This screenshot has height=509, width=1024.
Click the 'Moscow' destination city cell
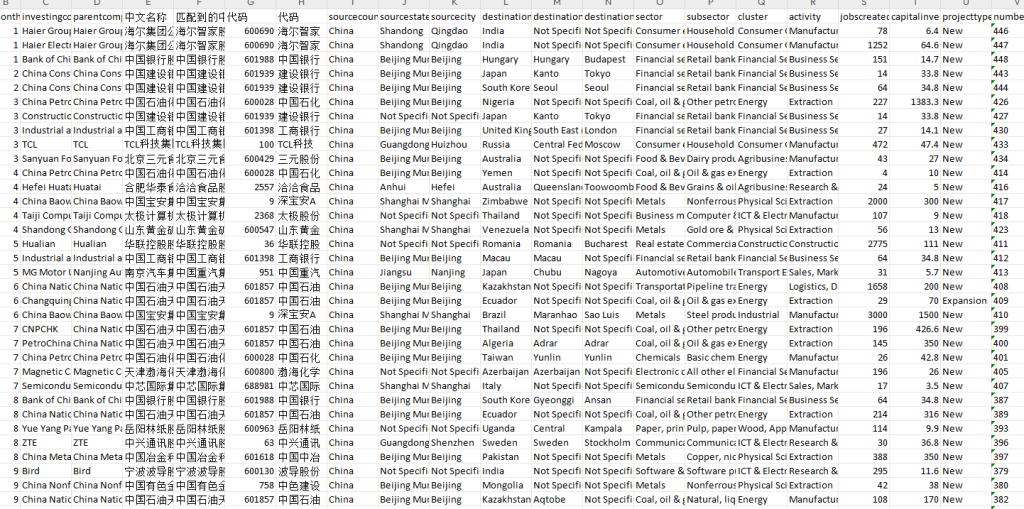point(603,145)
